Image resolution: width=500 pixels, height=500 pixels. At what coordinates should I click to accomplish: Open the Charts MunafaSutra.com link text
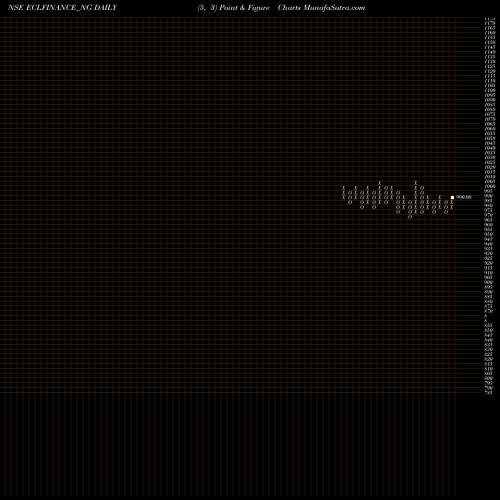pos(321,8)
